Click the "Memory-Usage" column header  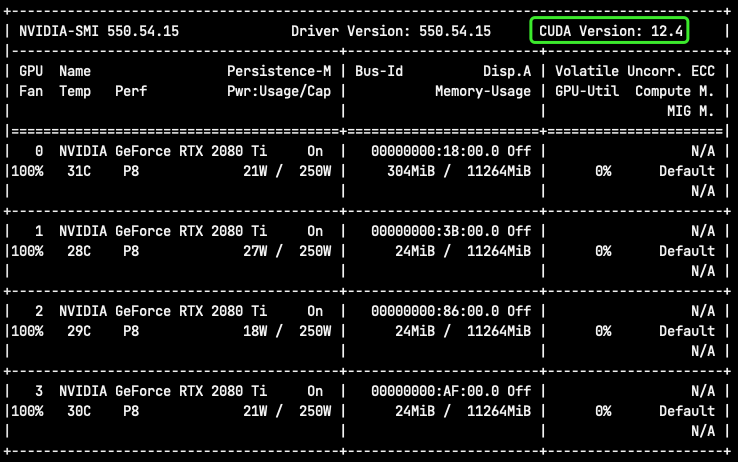[x=483, y=91]
